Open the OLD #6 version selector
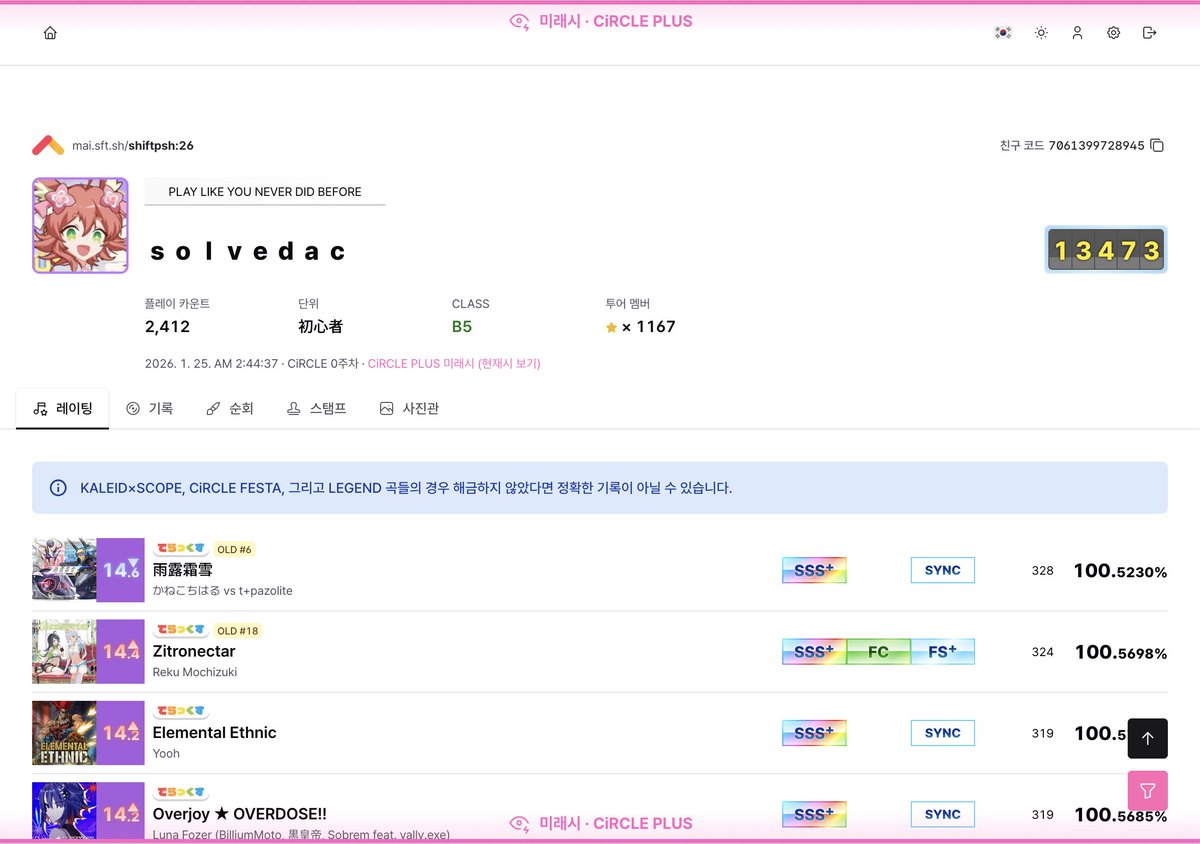The image size is (1200, 844). tap(233, 549)
